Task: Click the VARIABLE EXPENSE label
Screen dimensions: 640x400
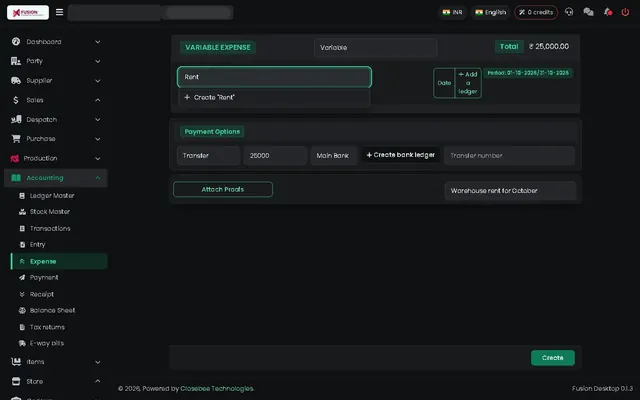Action: click(218, 47)
